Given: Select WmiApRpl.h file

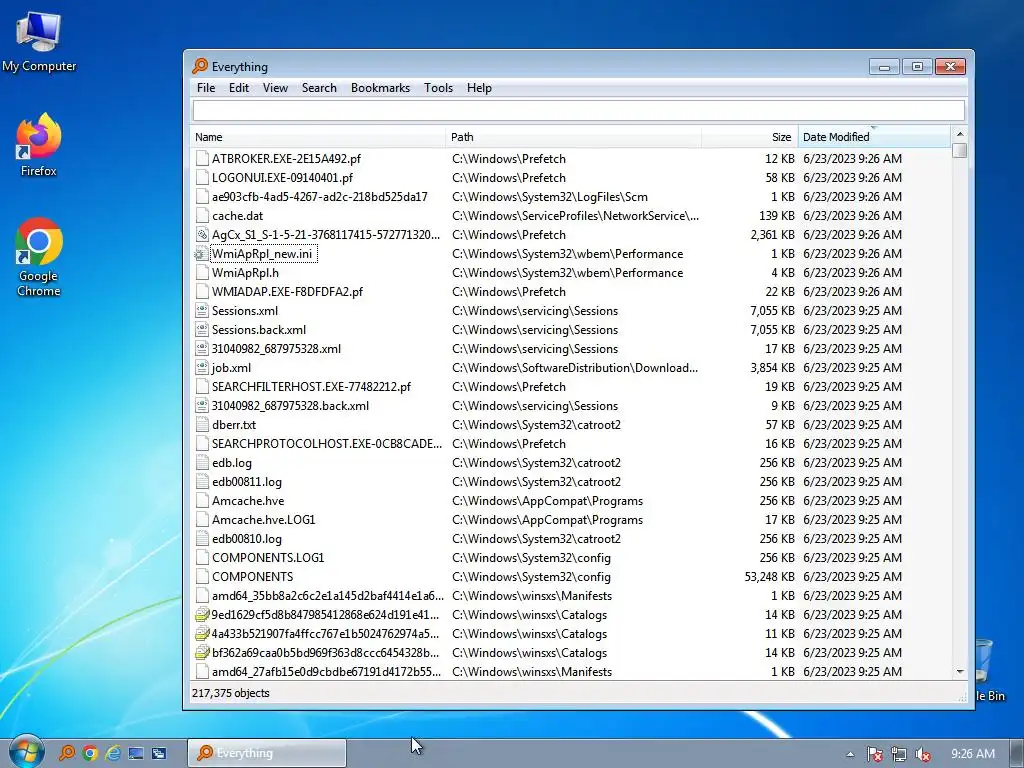Looking at the screenshot, I should tap(245, 273).
